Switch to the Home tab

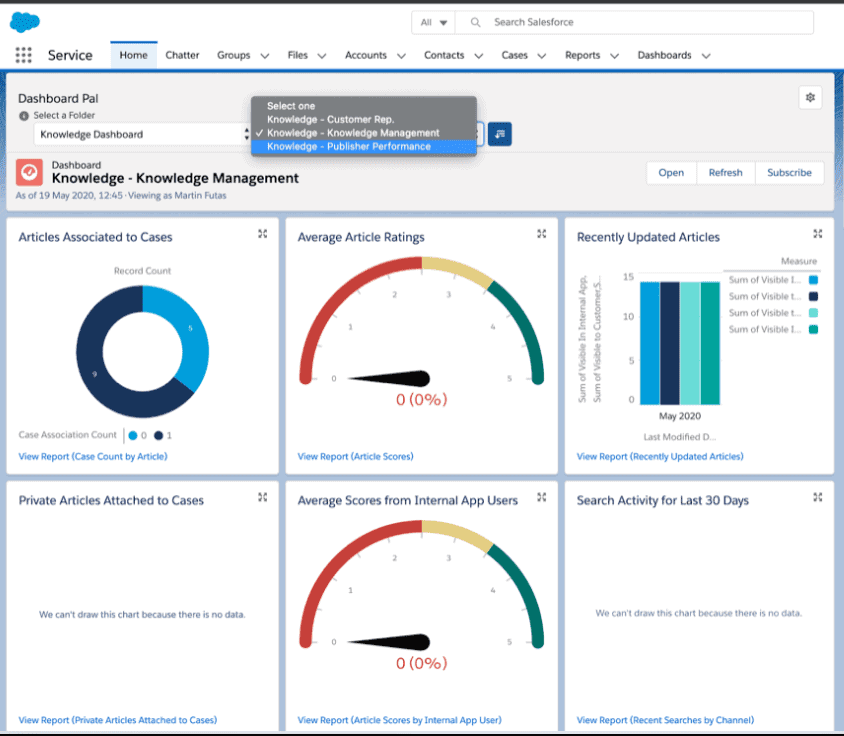tap(133, 55)
